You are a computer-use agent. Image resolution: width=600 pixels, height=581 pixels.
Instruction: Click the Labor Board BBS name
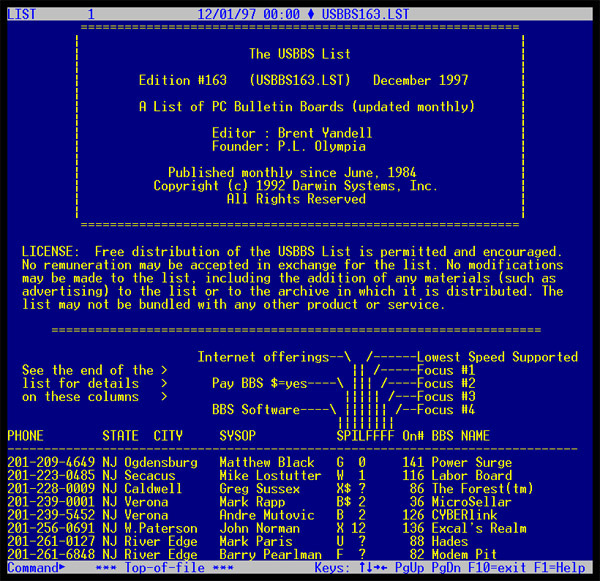(x=471, y=476)
